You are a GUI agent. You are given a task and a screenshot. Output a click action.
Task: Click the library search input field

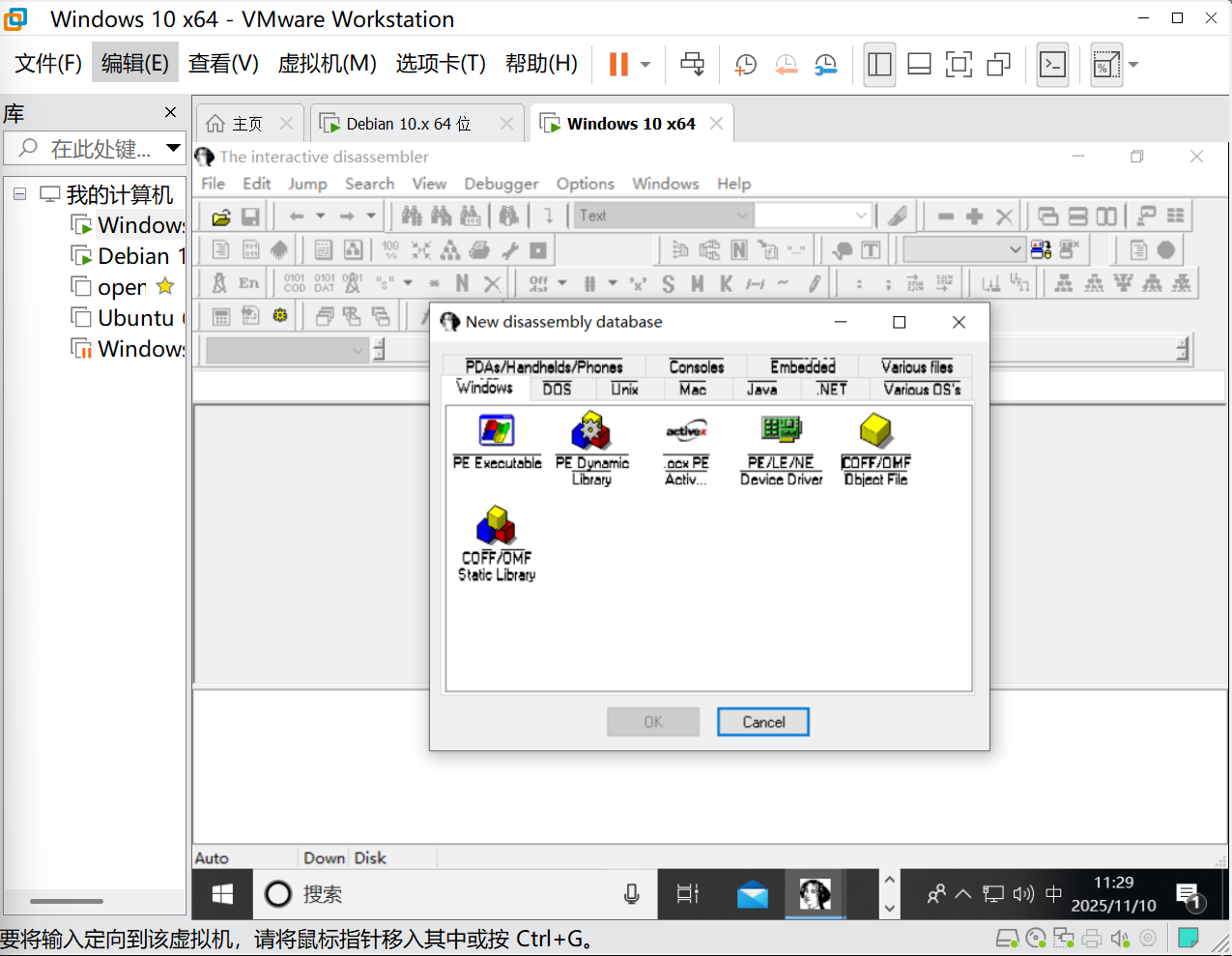point(95,149)
